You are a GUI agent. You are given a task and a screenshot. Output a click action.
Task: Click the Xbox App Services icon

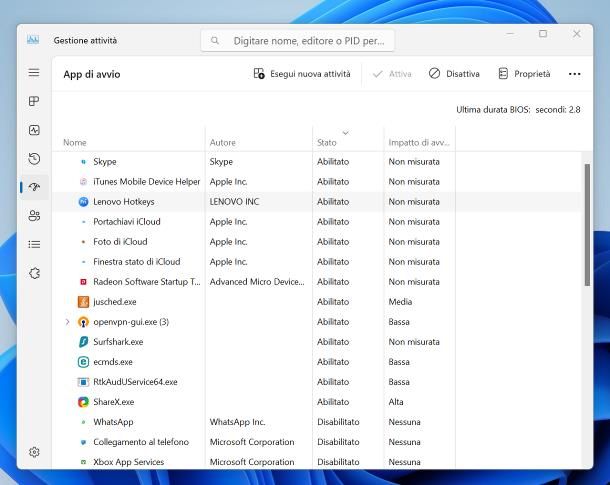(83, 462)
